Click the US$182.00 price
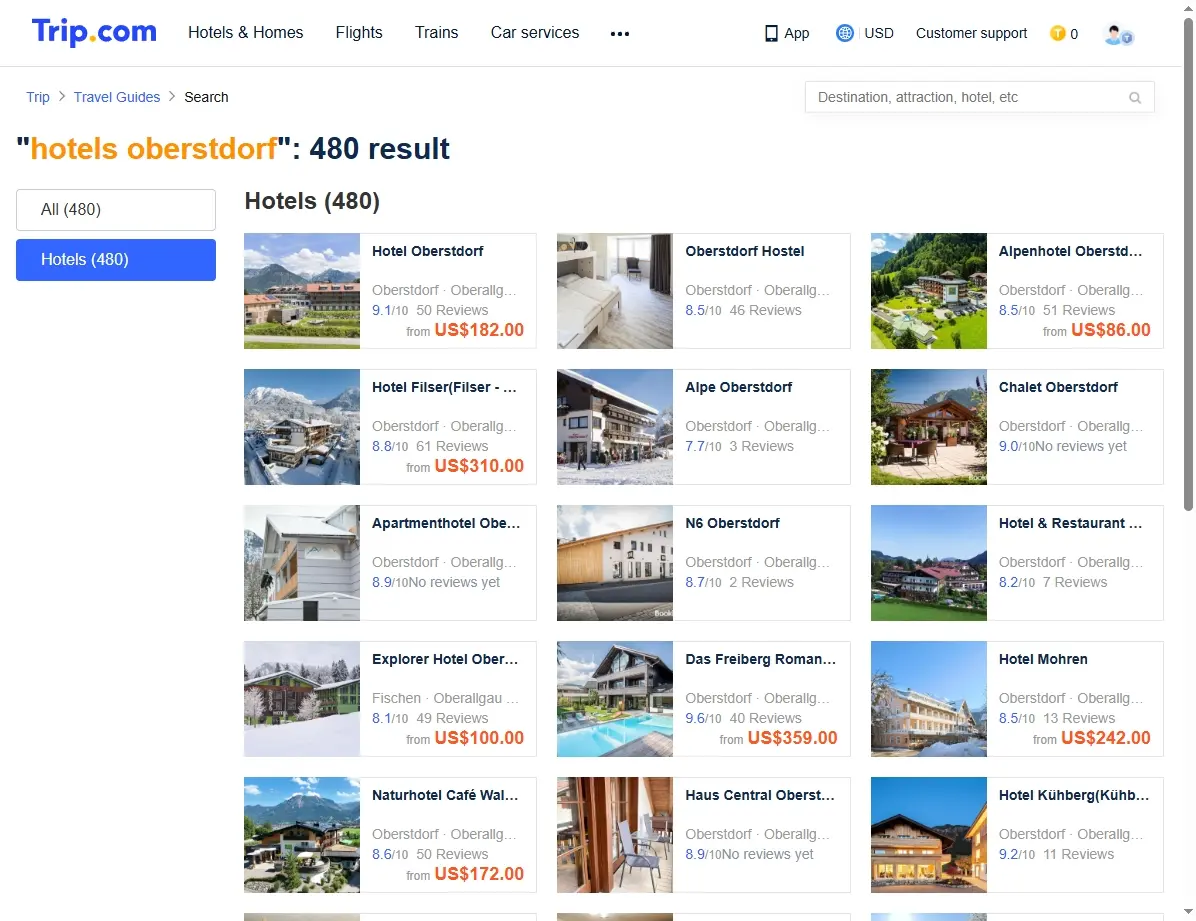The width and height of the screenshot is (1196, 921). click(479, 330)
